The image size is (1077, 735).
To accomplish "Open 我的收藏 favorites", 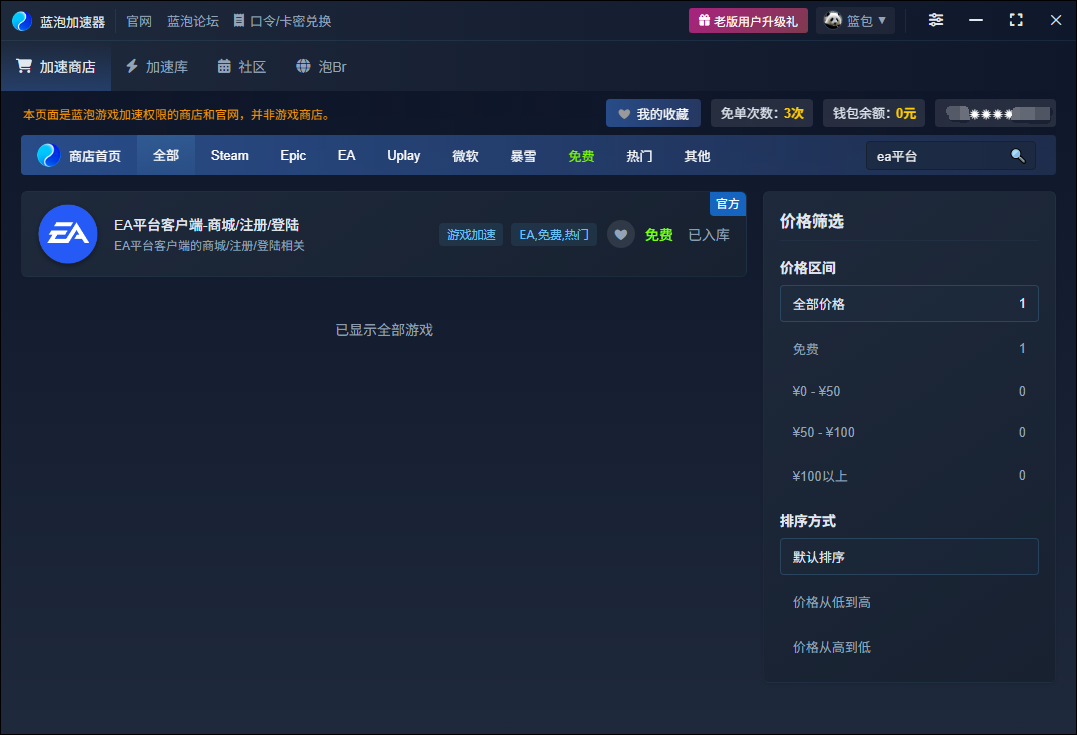I will click(653, 113).
